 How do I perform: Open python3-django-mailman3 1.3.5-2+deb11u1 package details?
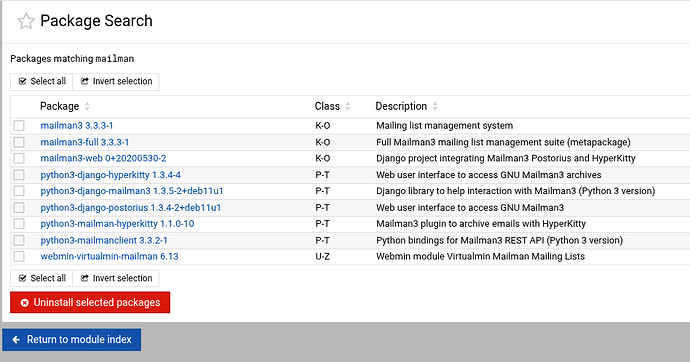pyautogui.click(x=132, y=191)
